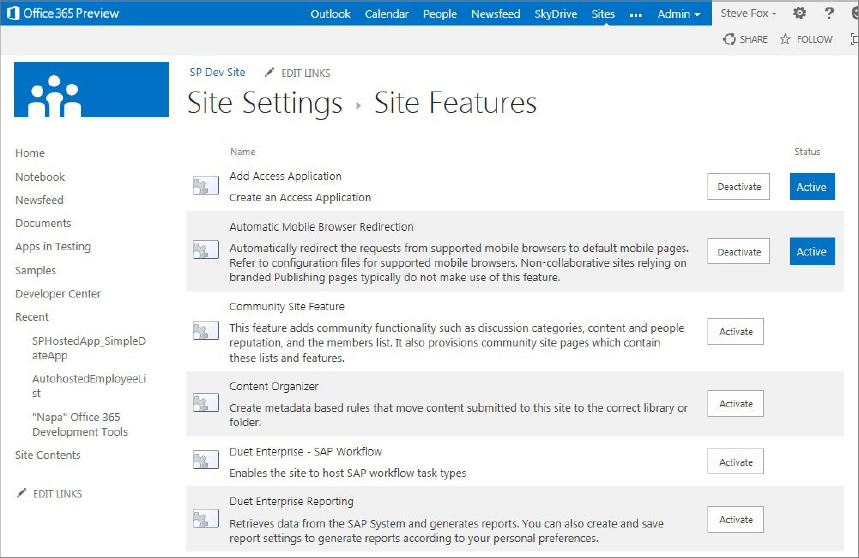The height and width of the screenshot is (558, 859).
Task: Open Notebook in left navigation
Action: coord(40,177)
